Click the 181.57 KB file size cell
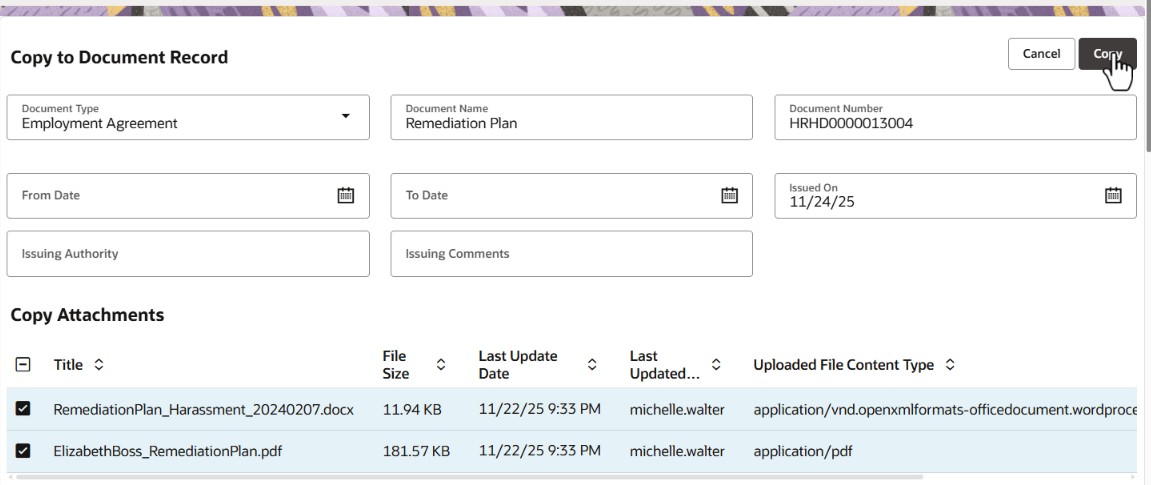 [x=416, y=451]
